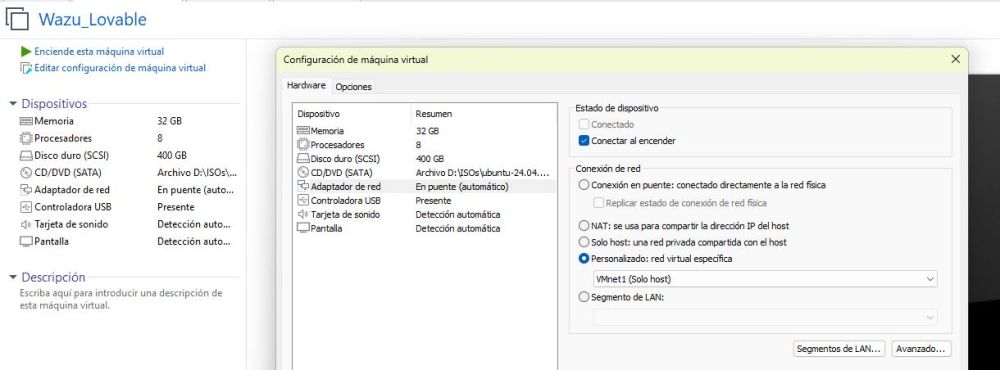Select the Memoria icon in hardware list
1000x370 pixels.
pos(303,131)
